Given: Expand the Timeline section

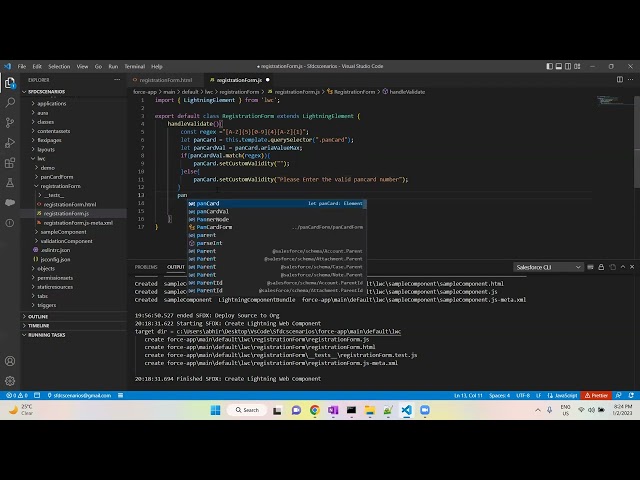Looking at the screenshot, I should coord(38,326).
